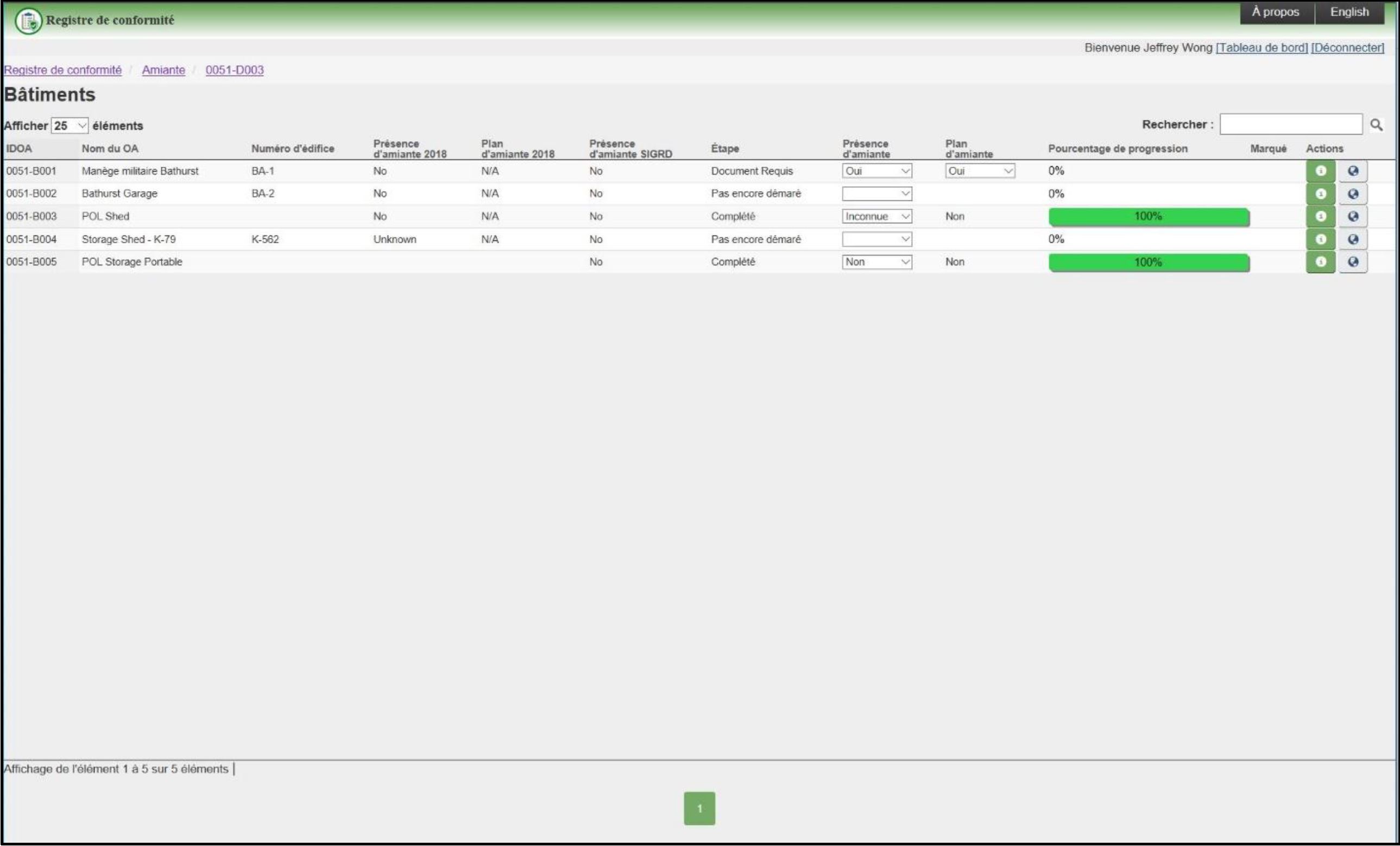Expand Présence d'amiante dropdown for 0051-B001

click(x=876, y=171)
